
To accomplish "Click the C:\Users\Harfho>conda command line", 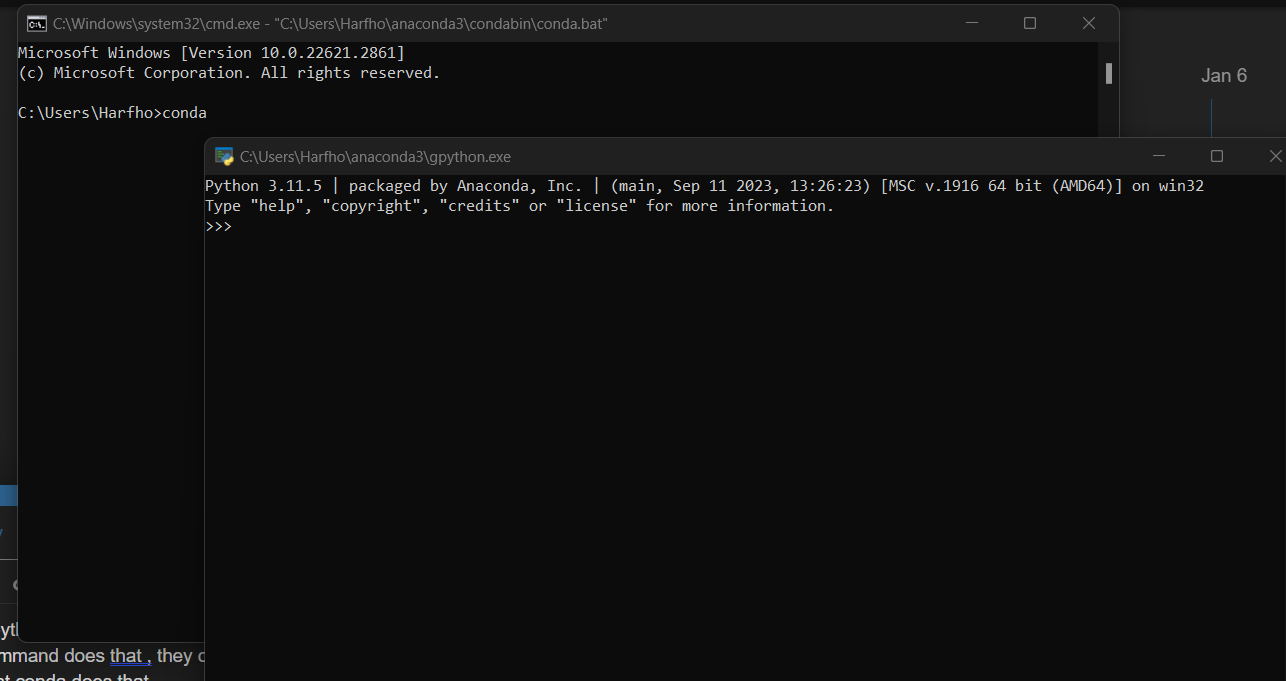I will tap(112, 113).
